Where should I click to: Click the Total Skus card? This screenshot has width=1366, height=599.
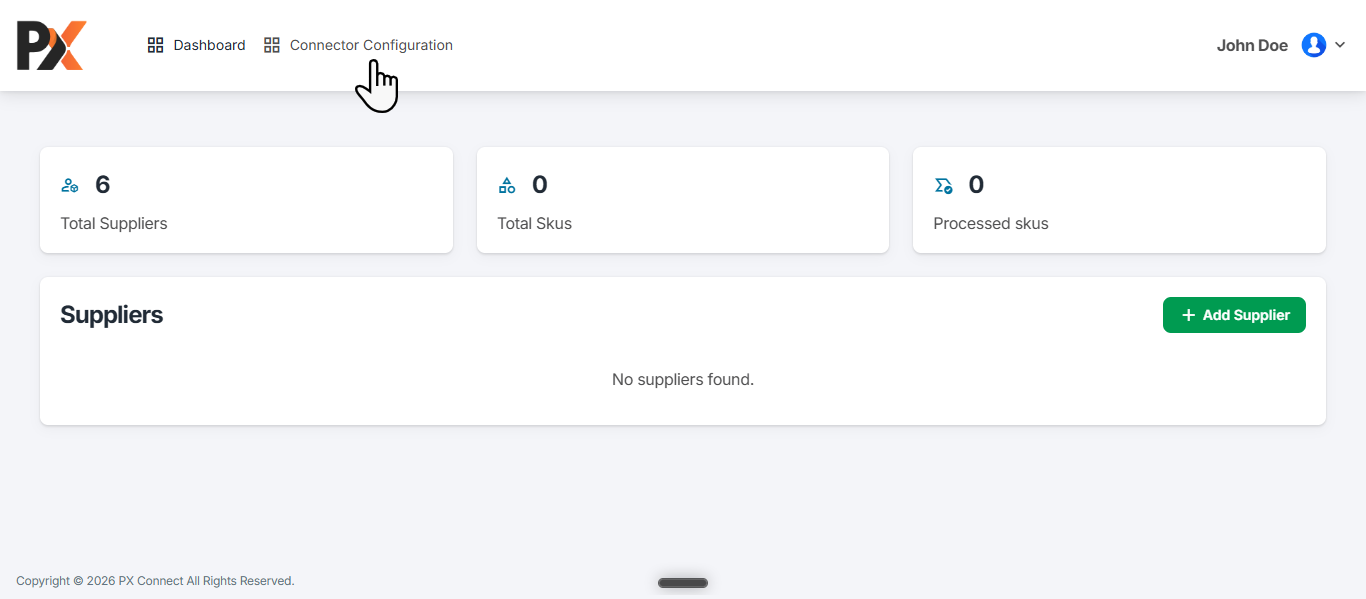pyautogui.click(x=683, y=200)
